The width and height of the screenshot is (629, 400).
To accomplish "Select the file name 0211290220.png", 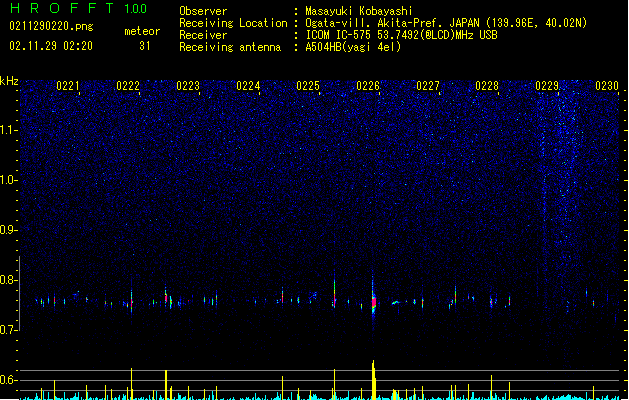I will click(51, 26).
